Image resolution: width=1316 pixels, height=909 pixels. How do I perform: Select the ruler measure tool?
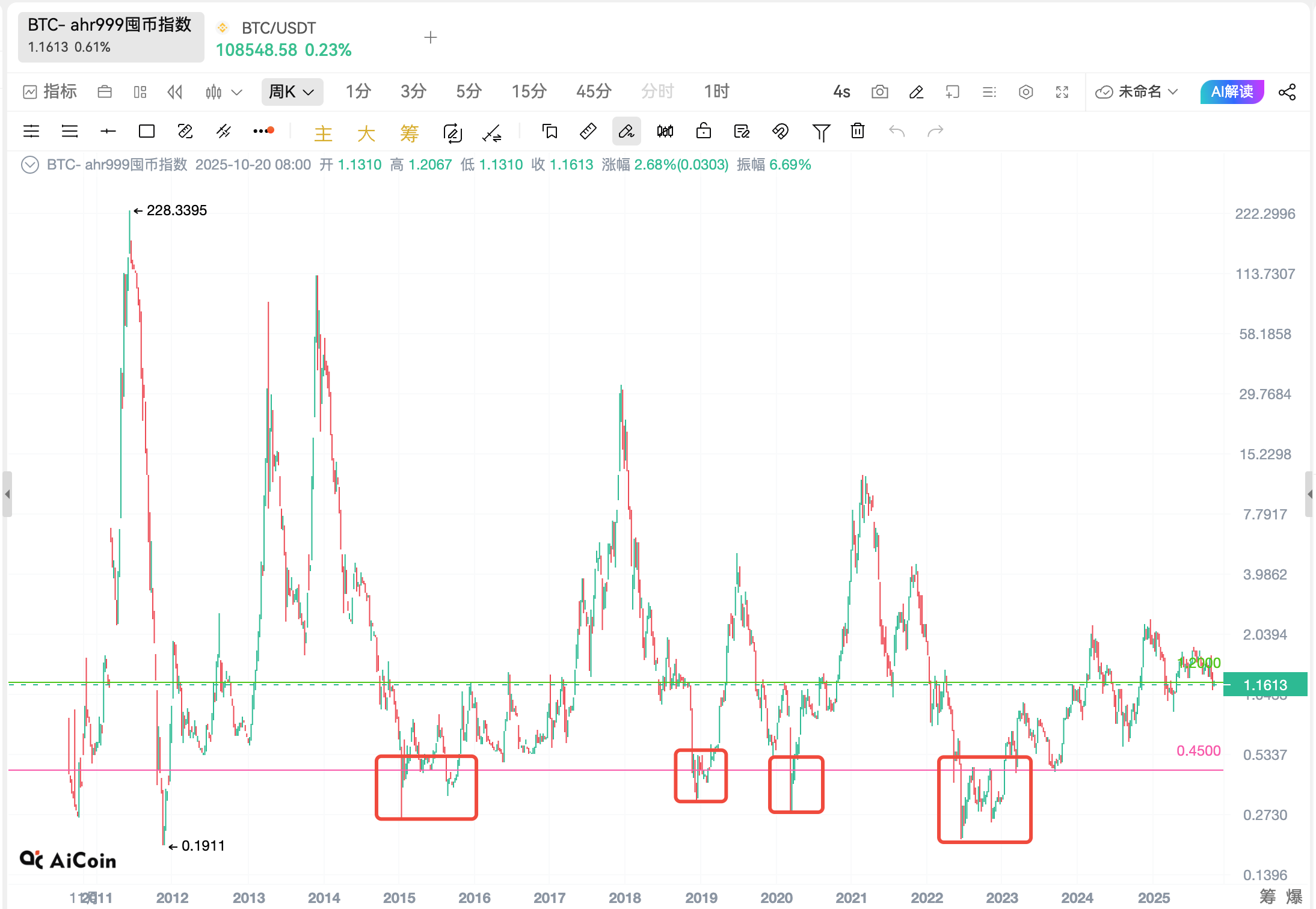click(588, 131)
